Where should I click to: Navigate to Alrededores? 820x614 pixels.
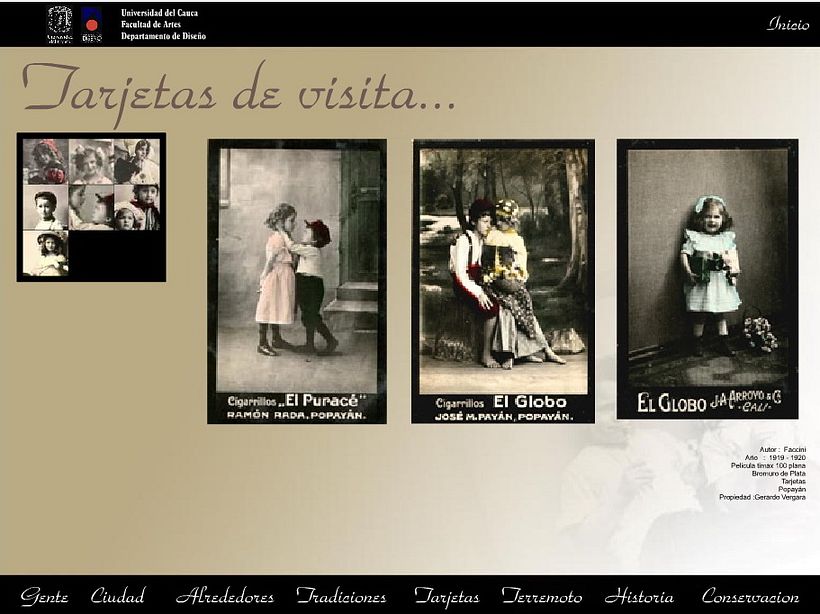[225, 596]
